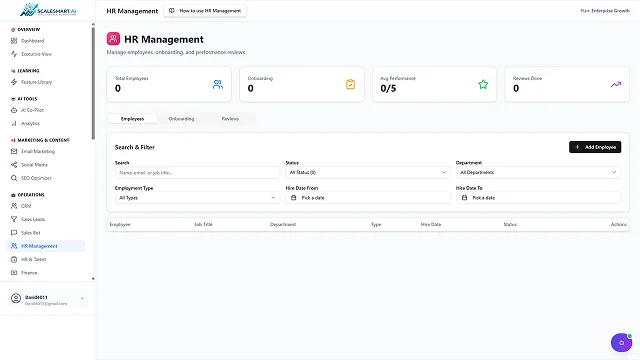Open Email Marketing

pos(45,151)
